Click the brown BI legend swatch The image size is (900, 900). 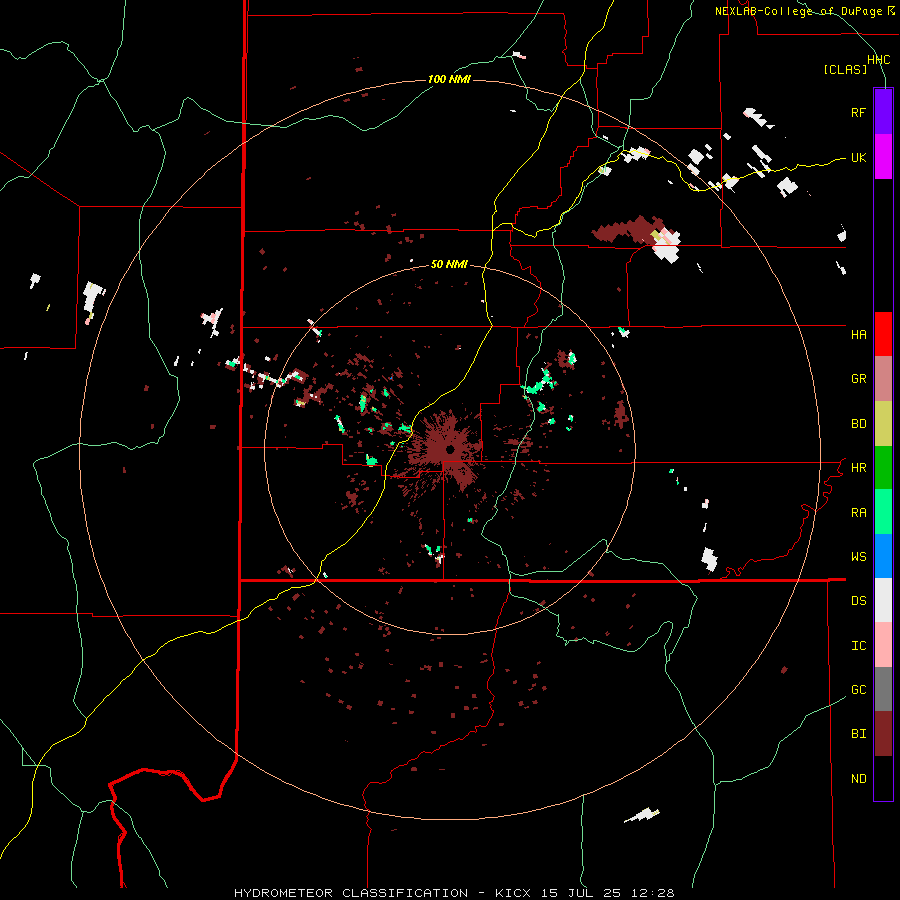click(883, 734)
